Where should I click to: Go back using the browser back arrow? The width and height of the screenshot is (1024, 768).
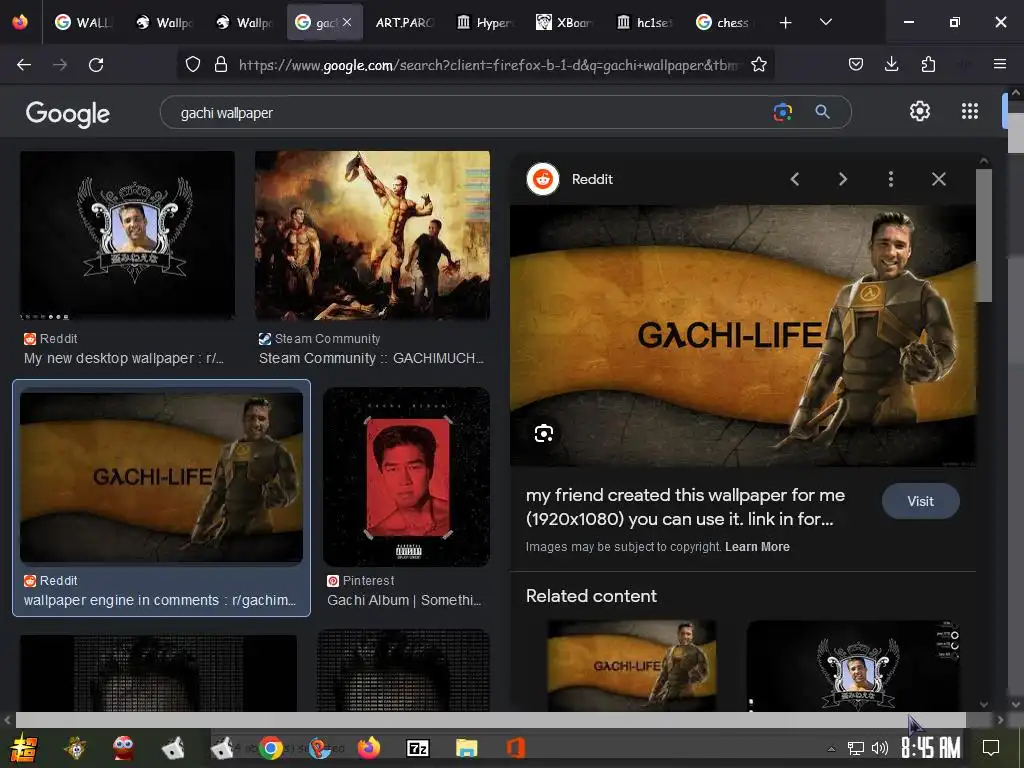point(24,65)
